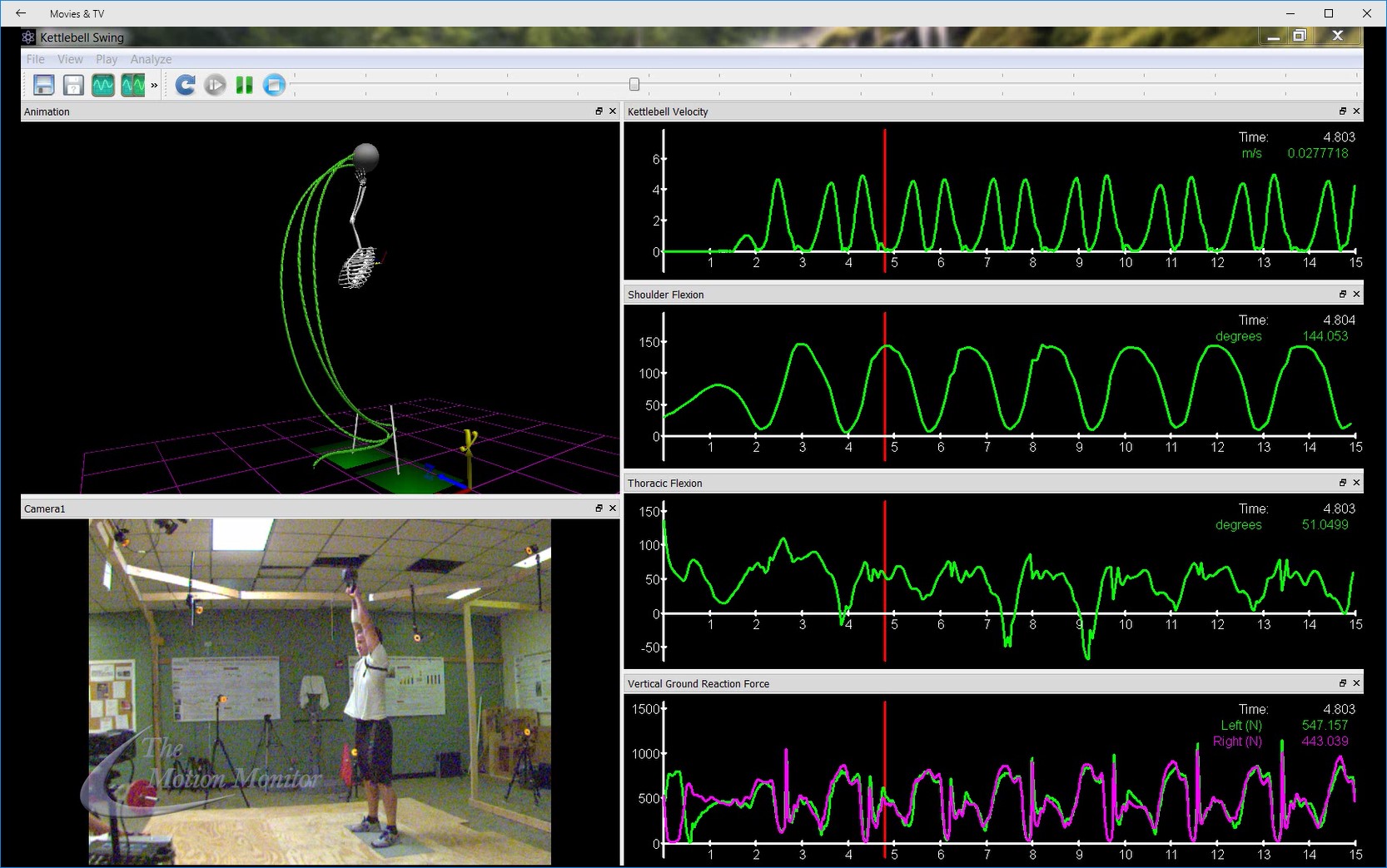Click the playback timeline slider handle
The height and width of the screenshot is (868, 1387).
click(634, 84)
